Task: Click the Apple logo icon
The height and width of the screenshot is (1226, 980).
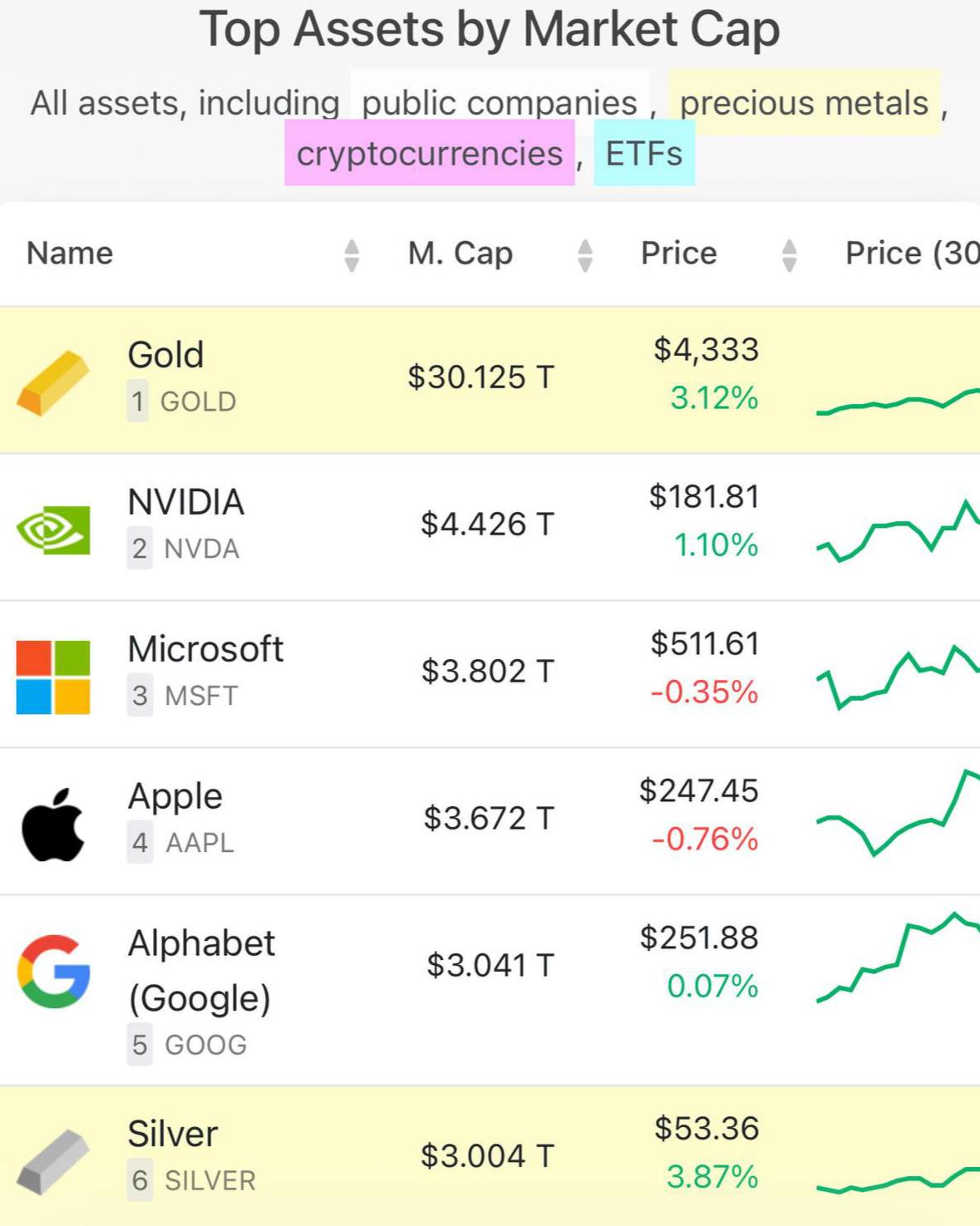Action: click(x=53, y=825)
